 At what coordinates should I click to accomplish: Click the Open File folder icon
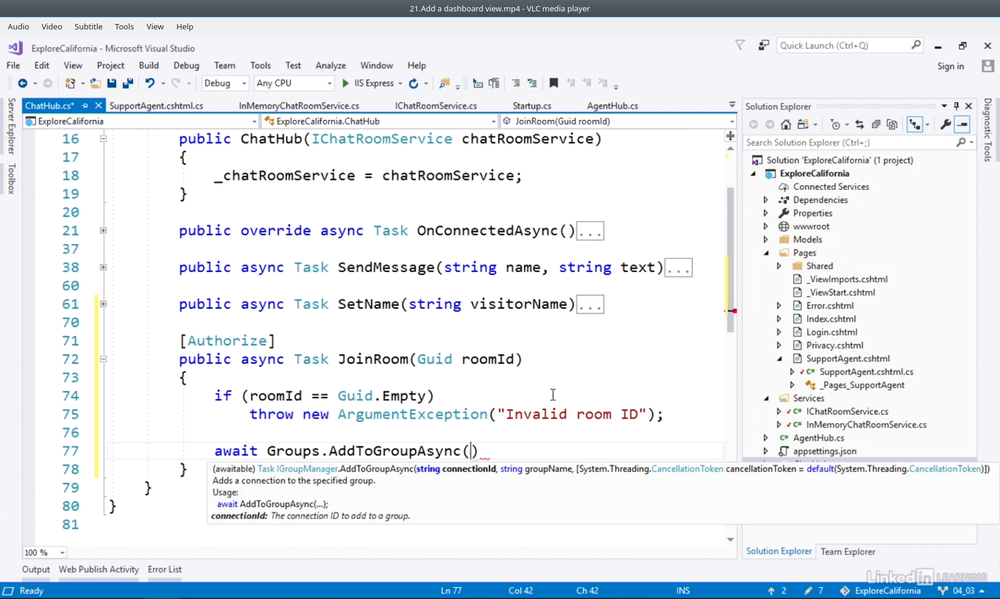pyautogui.click(x=95, y=84)
